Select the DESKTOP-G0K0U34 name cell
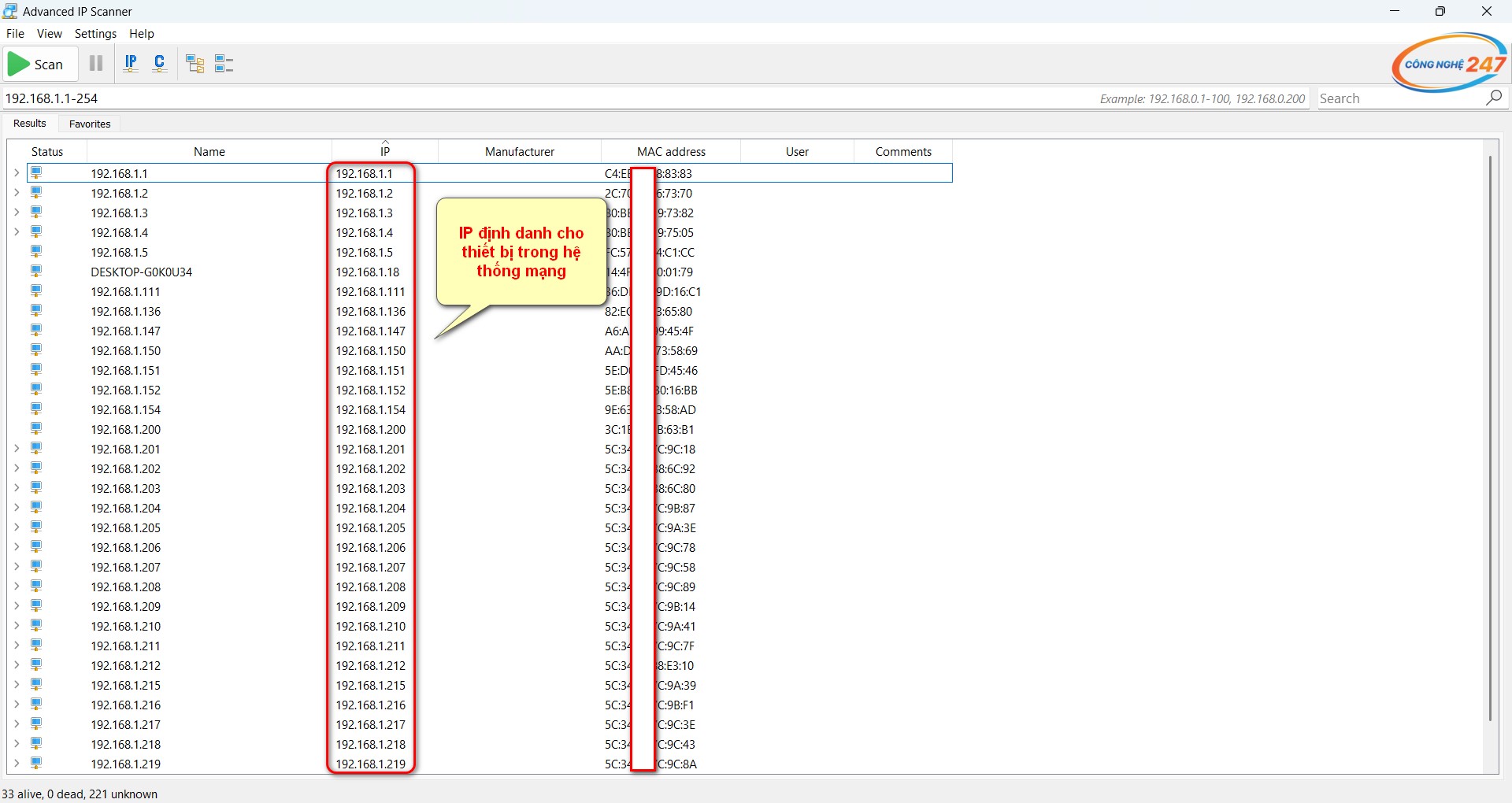The height and width of the screenshot is (803, 1512). point(141,272)
